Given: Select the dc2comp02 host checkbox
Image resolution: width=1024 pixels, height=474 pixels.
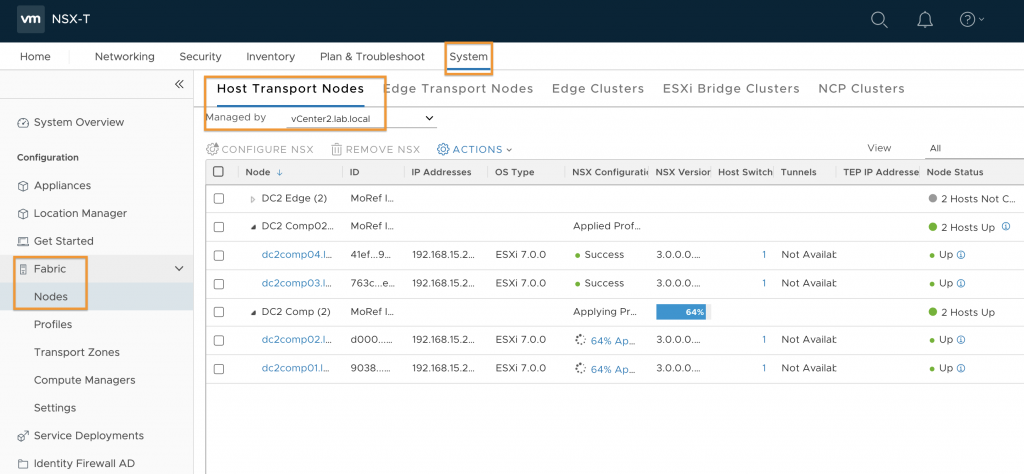Looking at the screenshot, I should coord(219,340).
